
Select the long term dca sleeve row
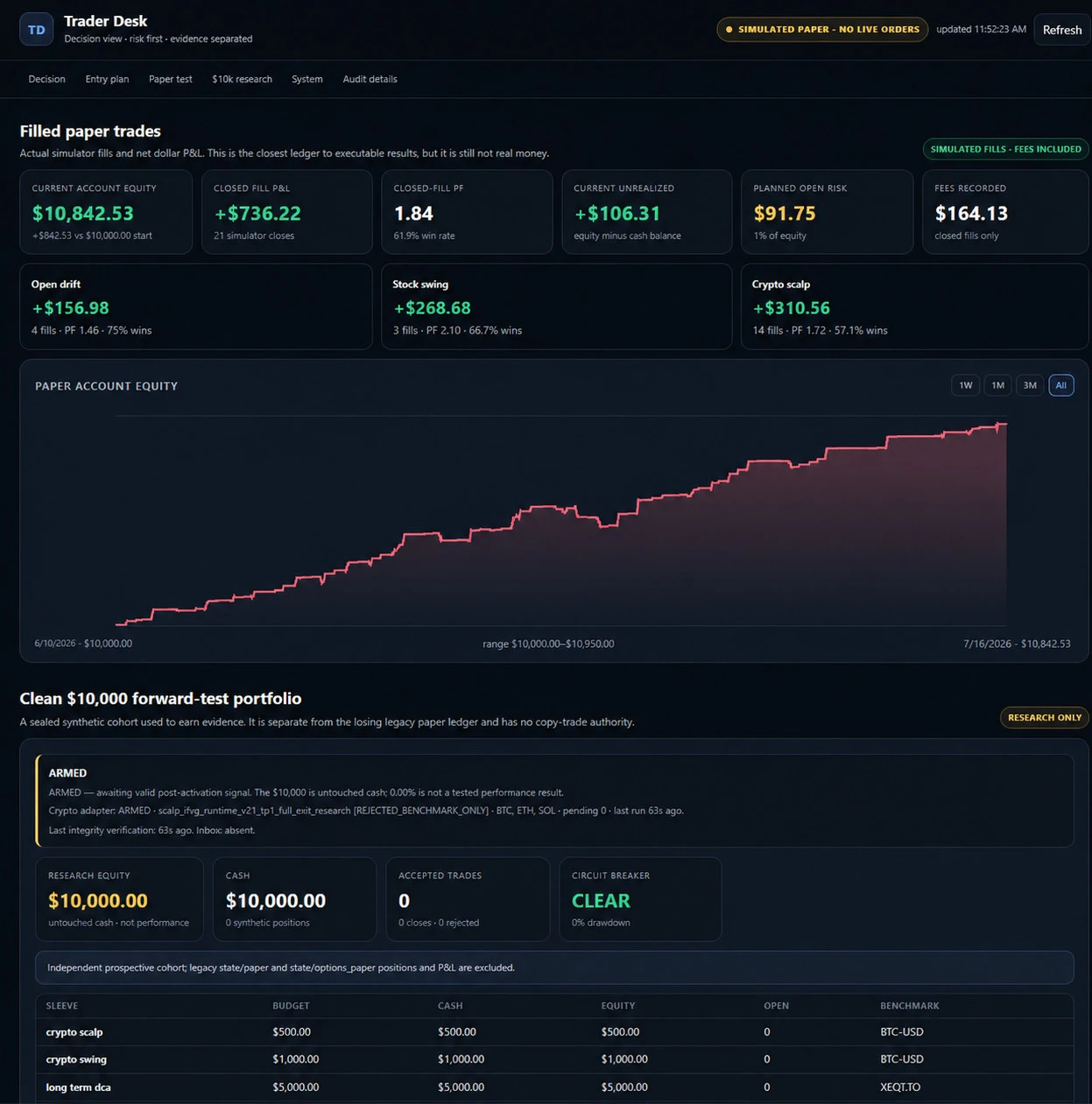tap(554, 1087)
